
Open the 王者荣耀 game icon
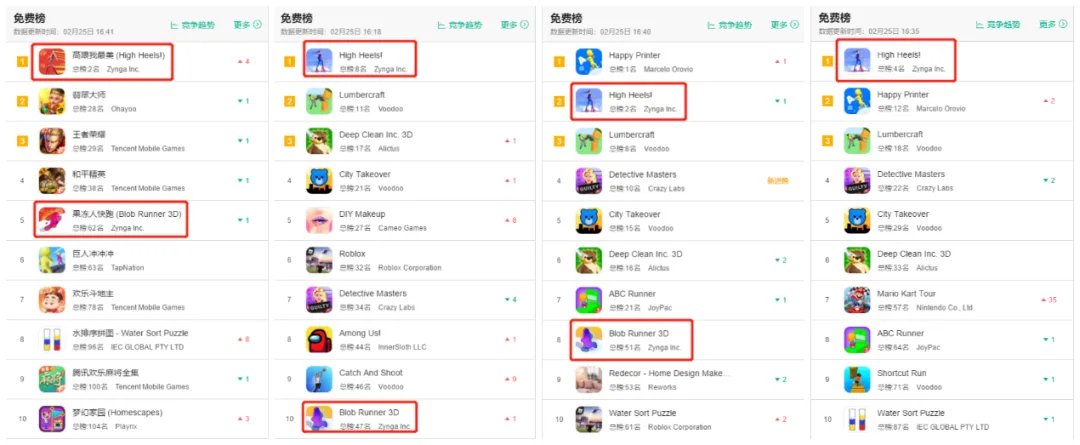tap(52, 141)
